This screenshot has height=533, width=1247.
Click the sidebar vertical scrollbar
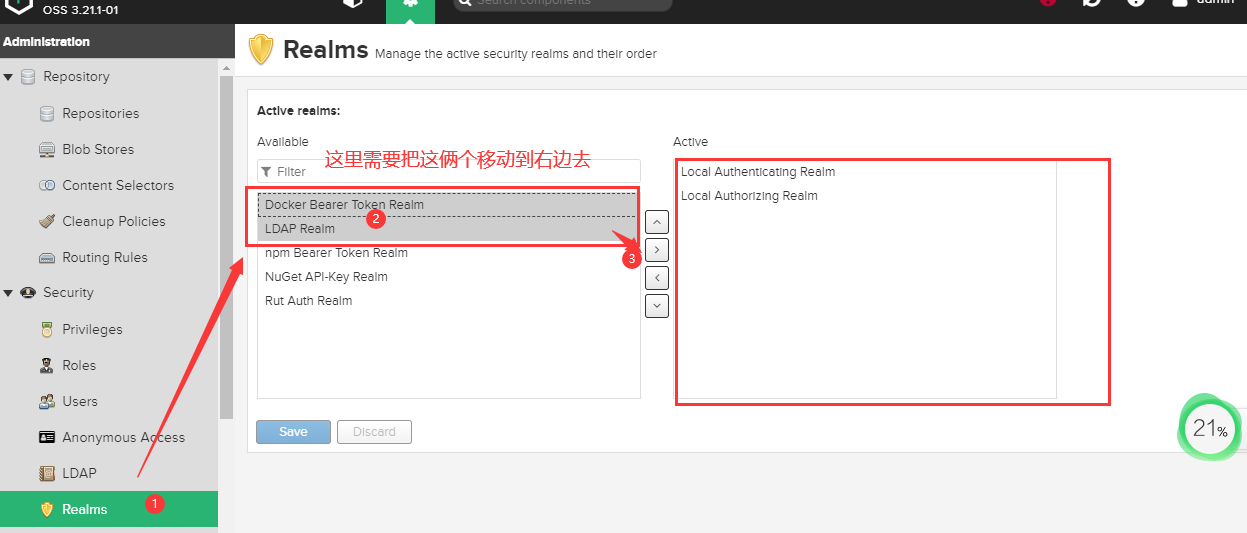pyautogui.click(x=226, y=245)
